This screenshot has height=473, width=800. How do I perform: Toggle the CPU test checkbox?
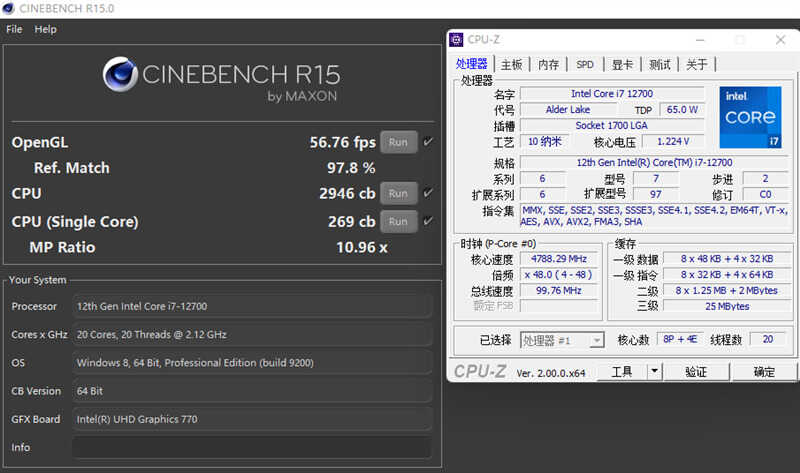pos(428,192)
